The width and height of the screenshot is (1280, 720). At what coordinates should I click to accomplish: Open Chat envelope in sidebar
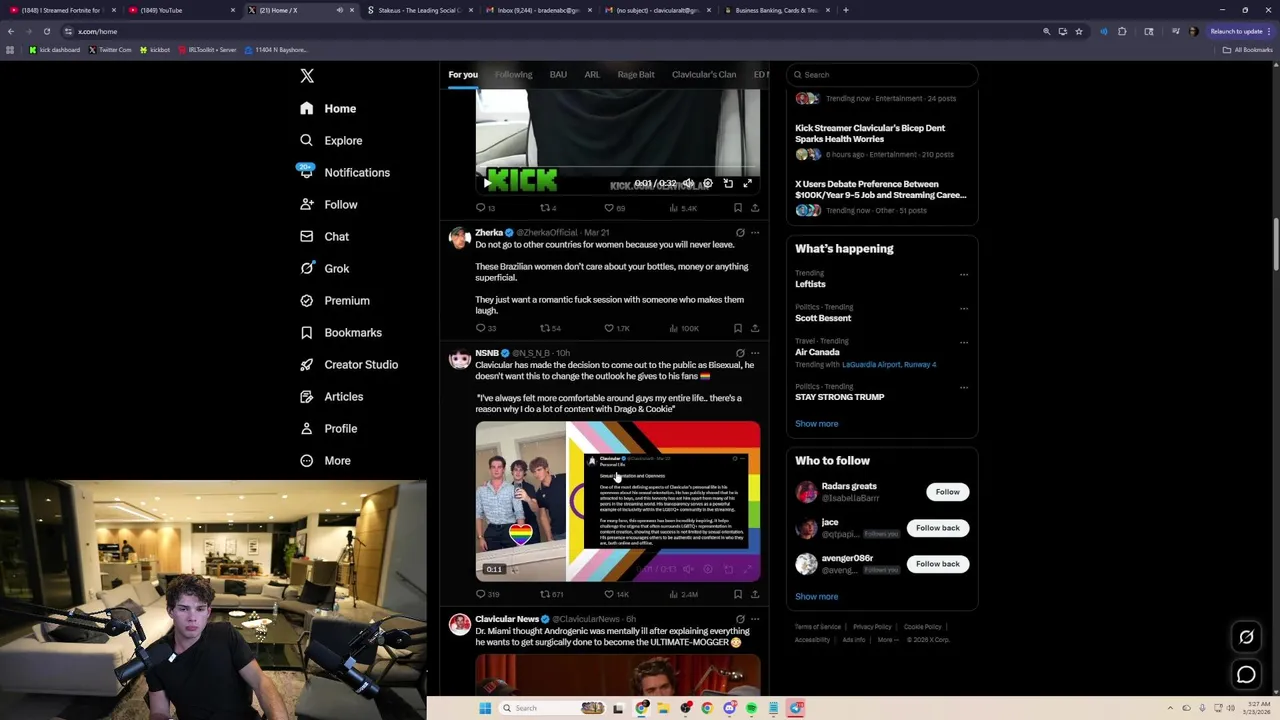[x=324, y=236]
